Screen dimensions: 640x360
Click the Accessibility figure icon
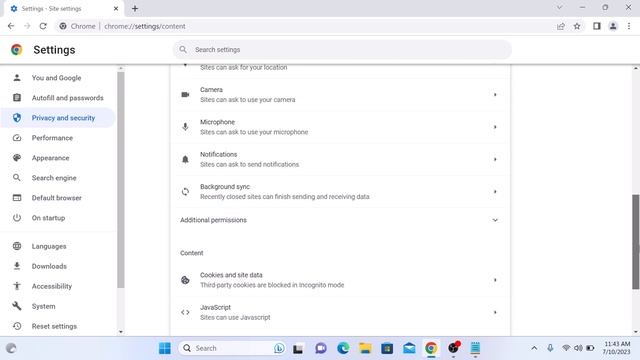pos(17,286)
